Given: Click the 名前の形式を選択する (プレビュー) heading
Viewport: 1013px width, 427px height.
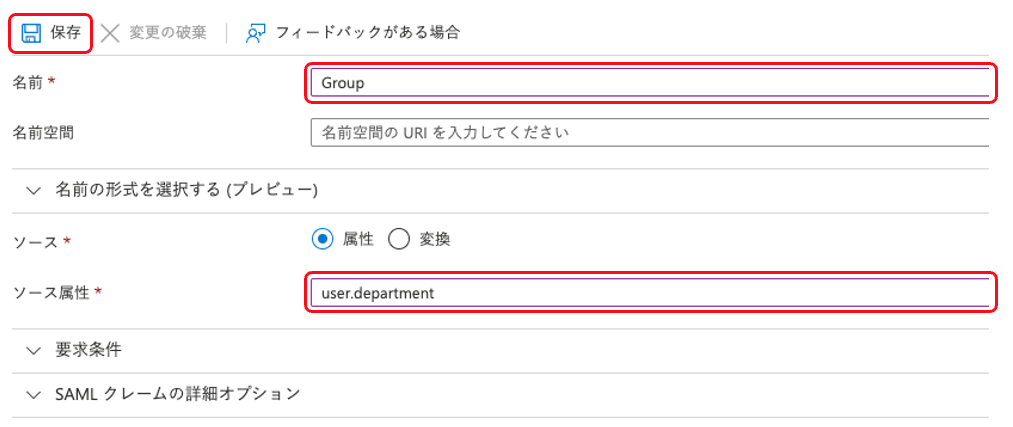Looking at the screenshot, I should tap(187, 189).
